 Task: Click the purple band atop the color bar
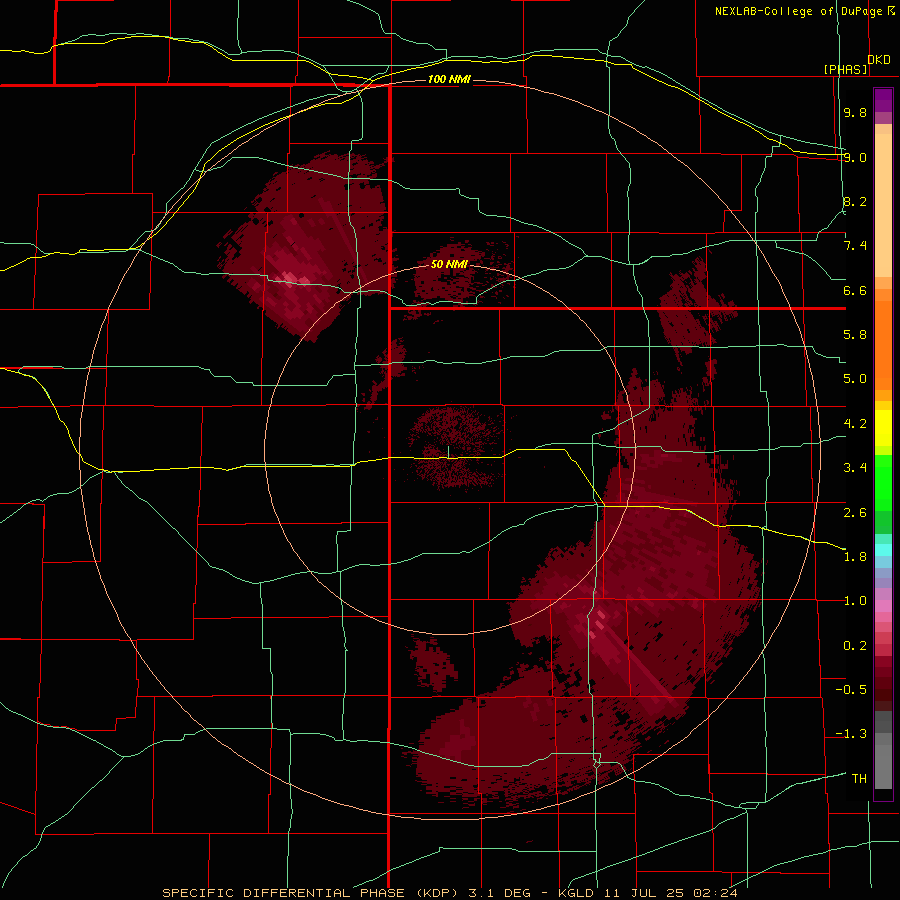(883, 101)
